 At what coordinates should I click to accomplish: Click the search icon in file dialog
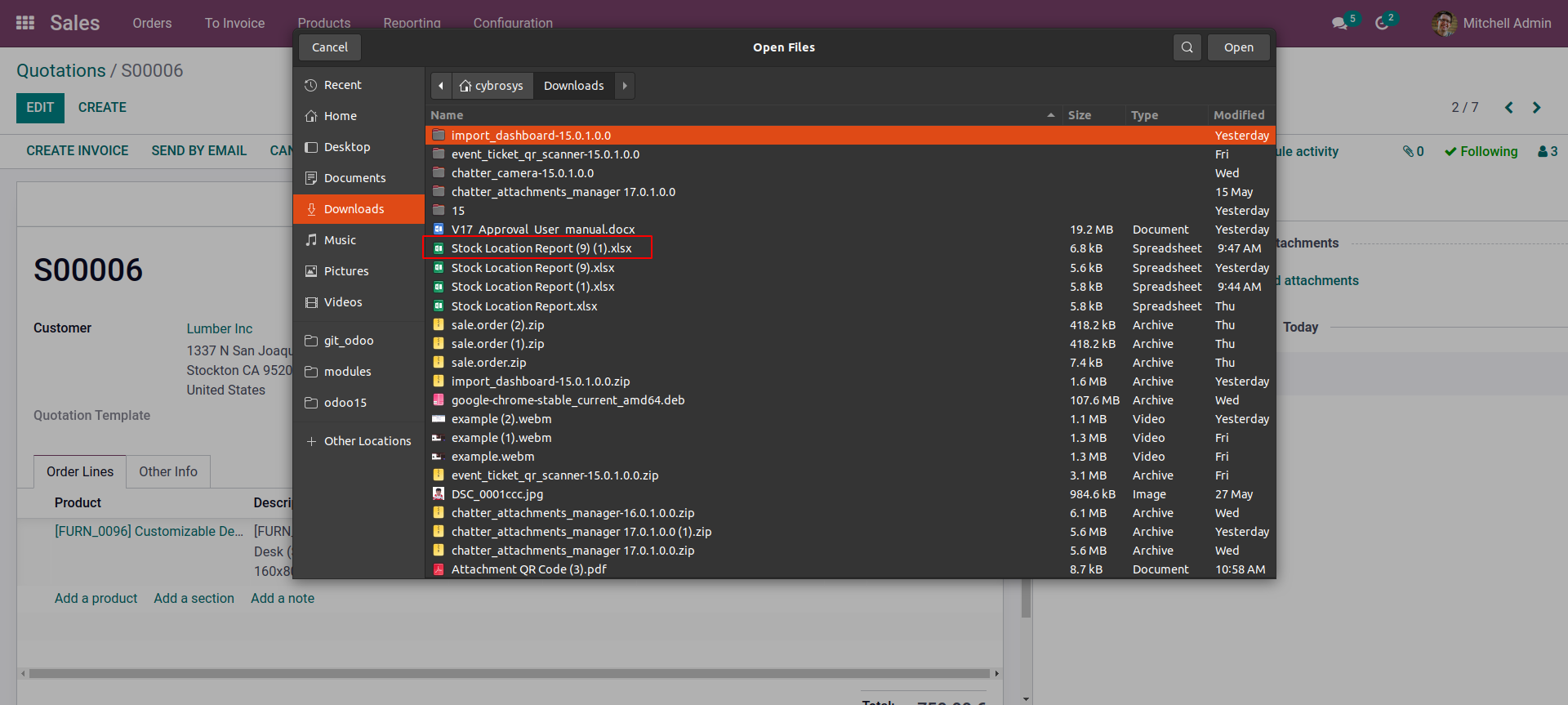click(1187, 47)
